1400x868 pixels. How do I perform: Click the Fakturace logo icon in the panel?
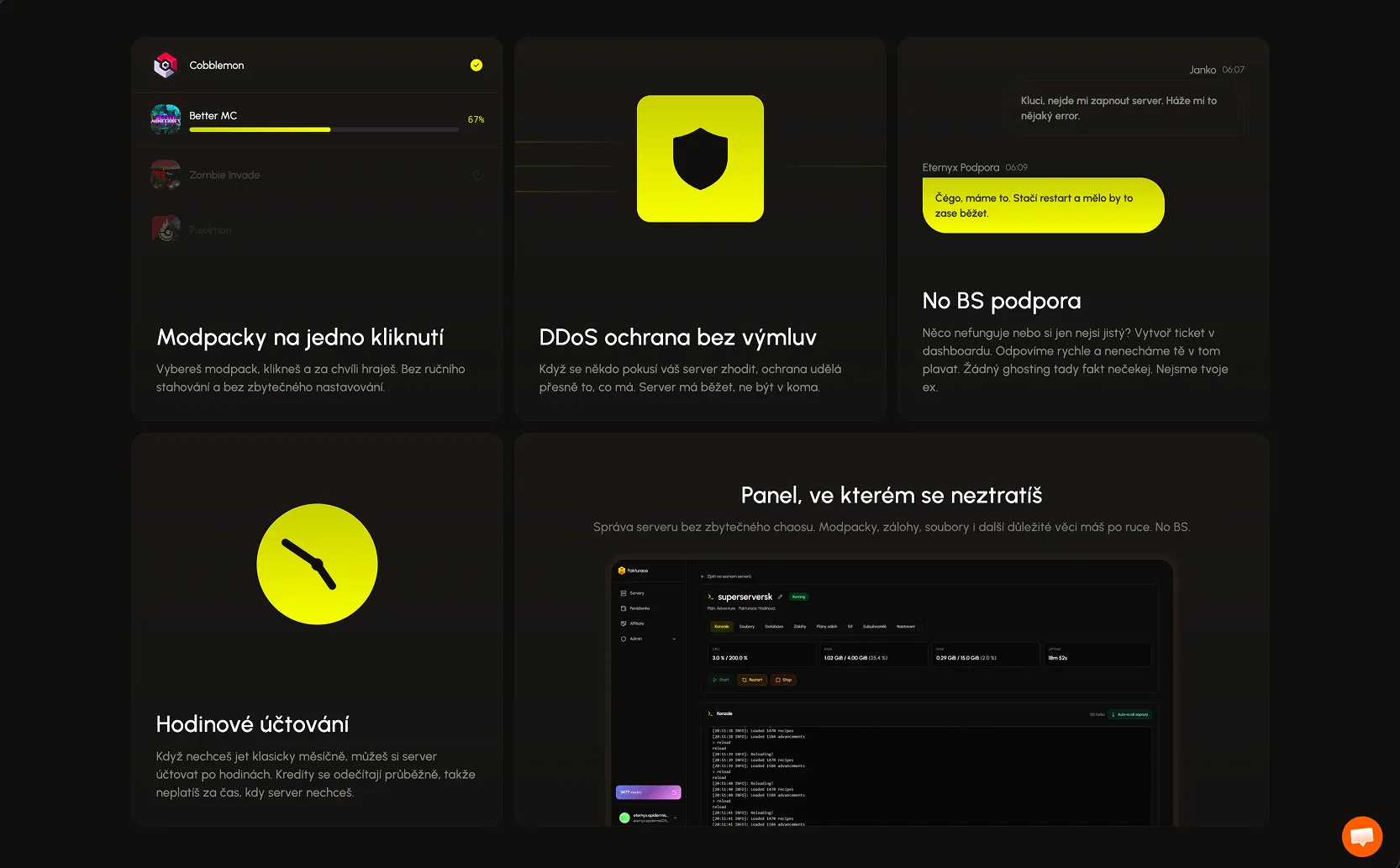pyautogui.click(x=622, y=571)
